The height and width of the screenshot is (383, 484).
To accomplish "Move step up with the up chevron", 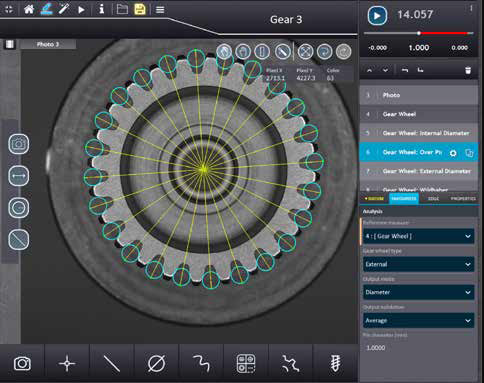I will click(x=369, y=70).
